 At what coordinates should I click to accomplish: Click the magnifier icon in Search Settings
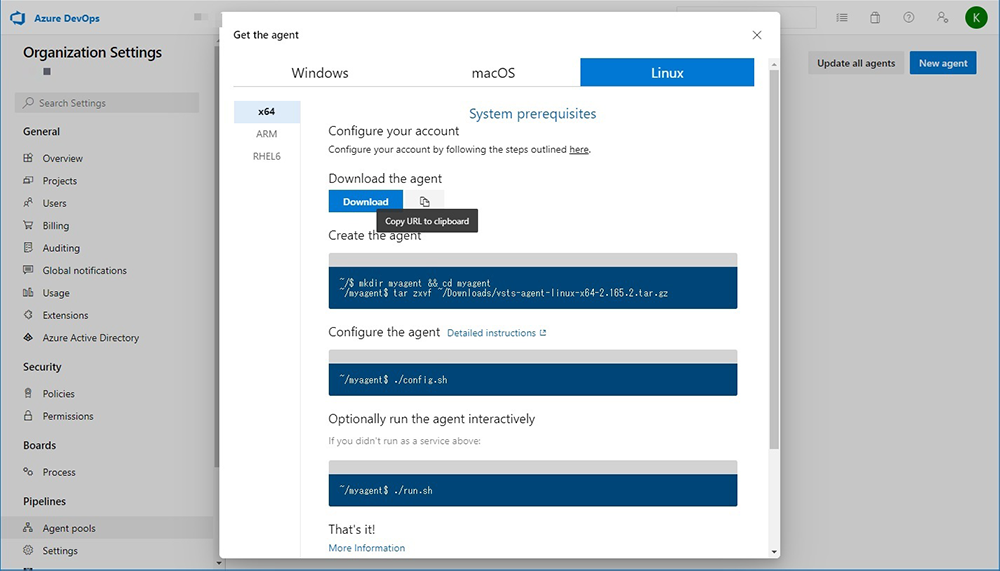pyautogui.click(x=28, y=102)
